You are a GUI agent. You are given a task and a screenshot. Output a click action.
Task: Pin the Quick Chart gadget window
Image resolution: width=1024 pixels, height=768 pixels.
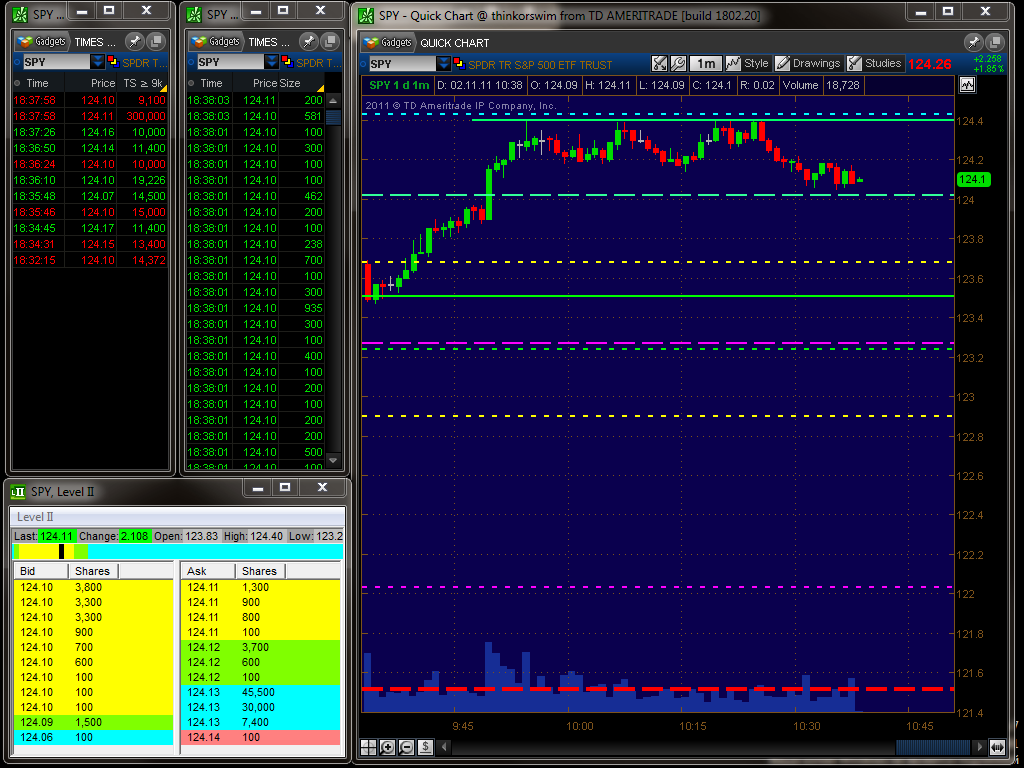973,42
